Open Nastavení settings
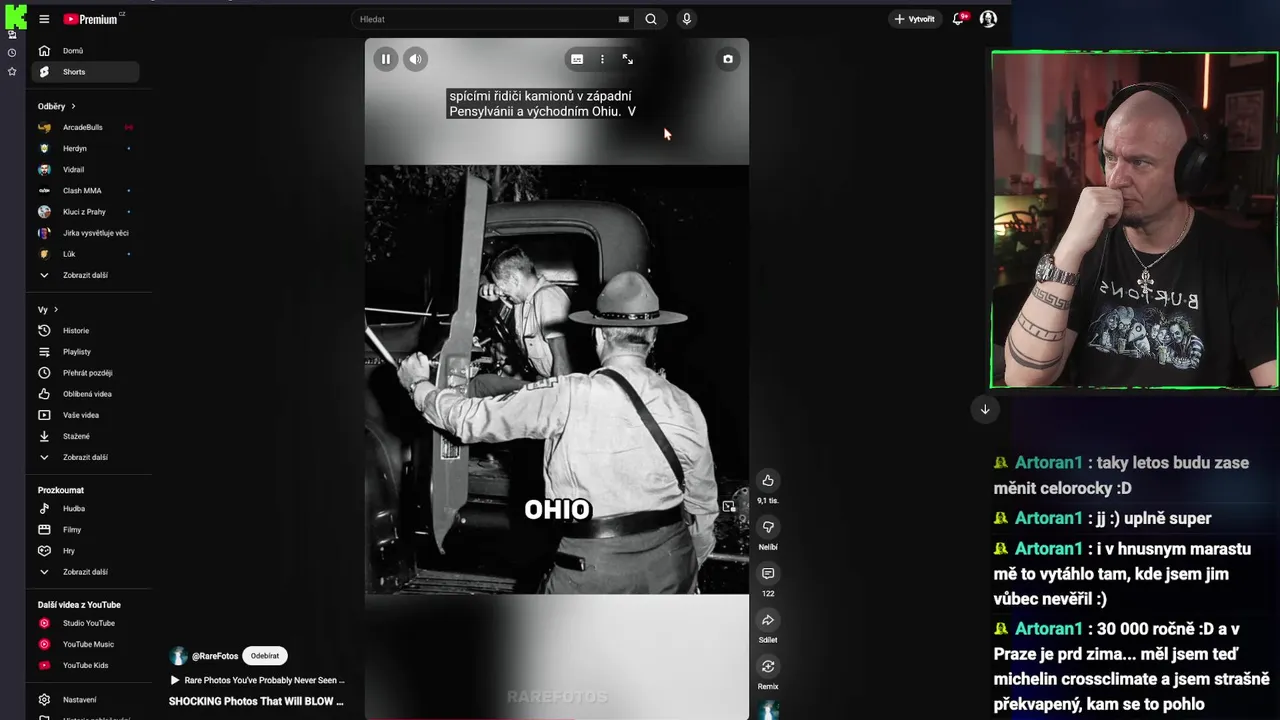Image resolution: width=1280 pixels, height=720 pixels. click(85, 700)
